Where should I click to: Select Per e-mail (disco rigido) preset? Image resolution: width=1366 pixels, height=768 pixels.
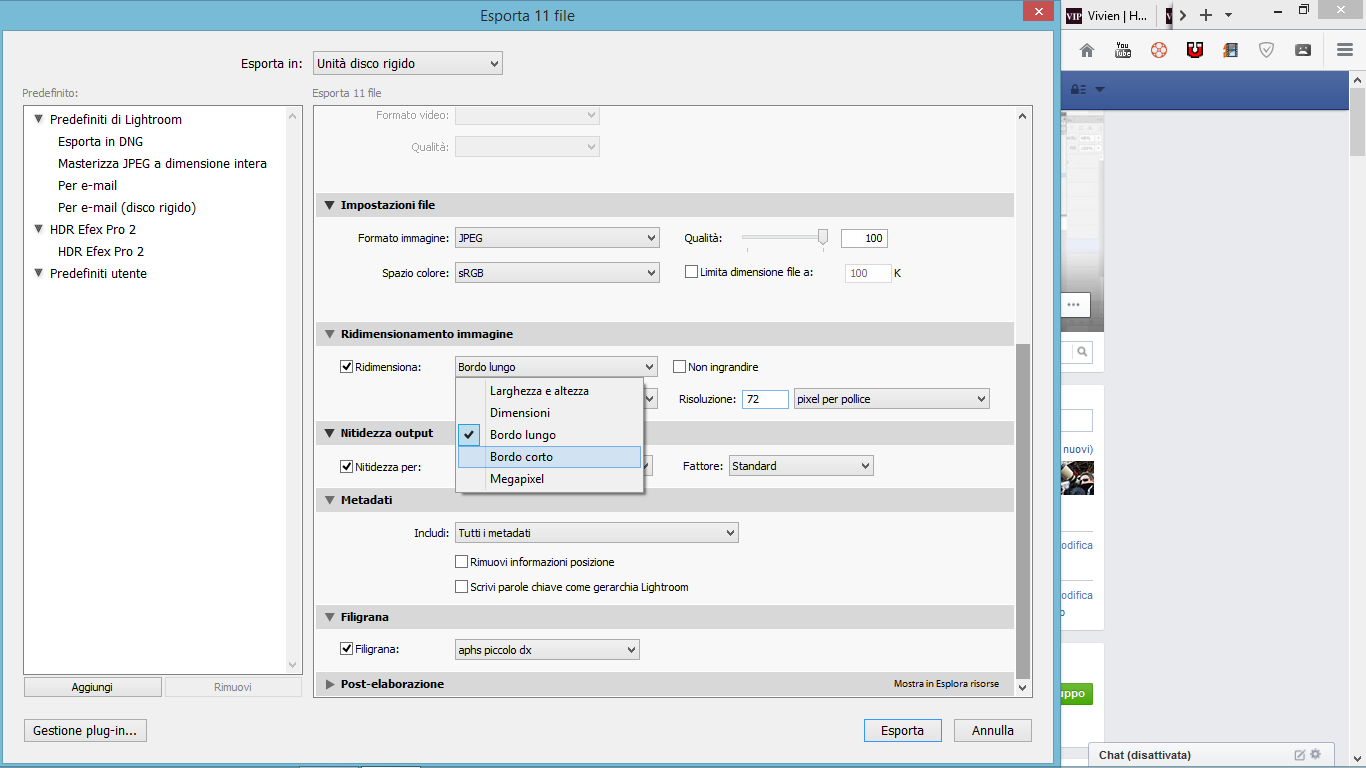[x=127, y=207]
